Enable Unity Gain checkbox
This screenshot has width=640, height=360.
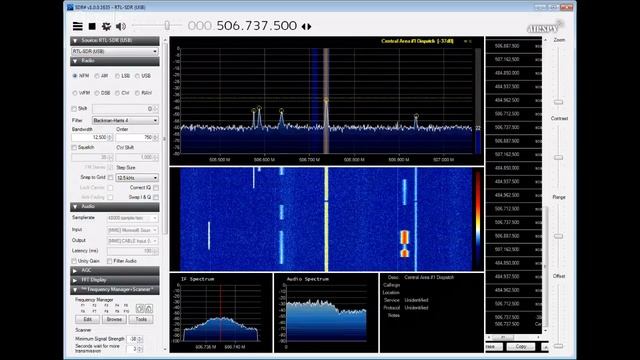(74, 261)
